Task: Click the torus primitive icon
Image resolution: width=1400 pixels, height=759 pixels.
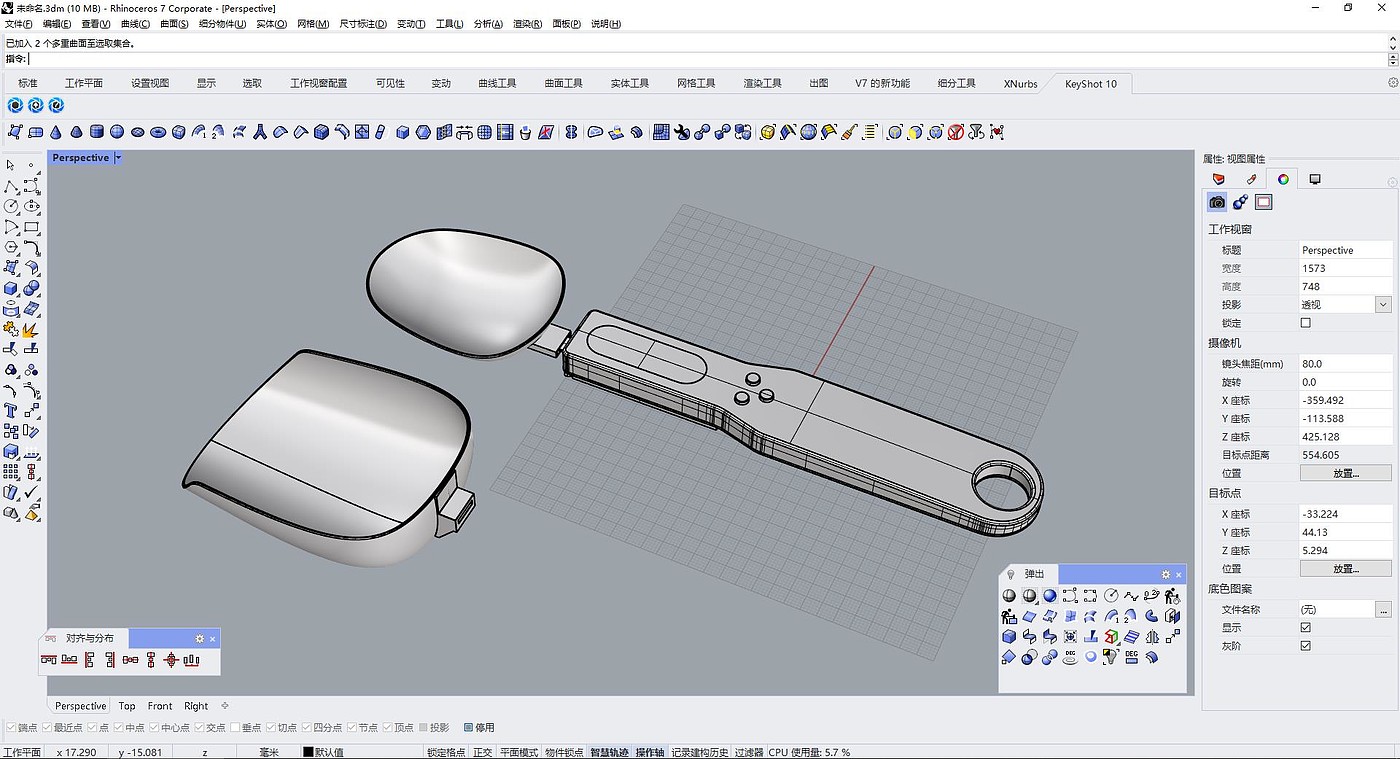Action: [158, 132]
